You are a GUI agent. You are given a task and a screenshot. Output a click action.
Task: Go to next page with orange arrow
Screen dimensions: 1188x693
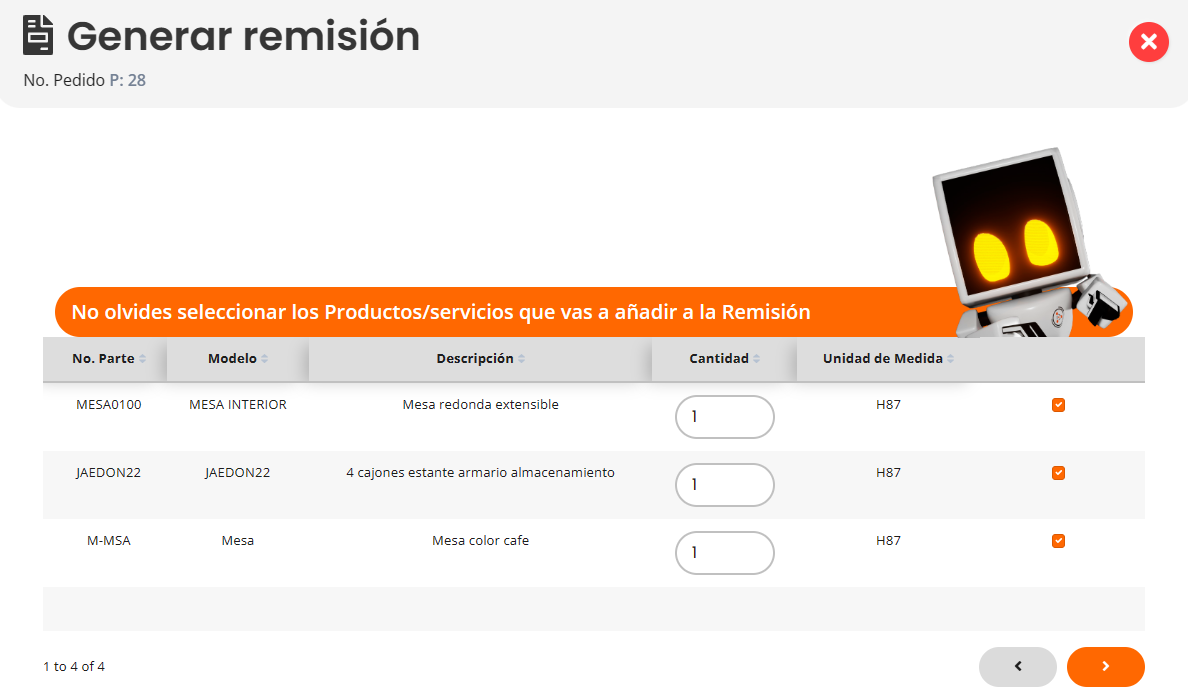[1105, 667]
